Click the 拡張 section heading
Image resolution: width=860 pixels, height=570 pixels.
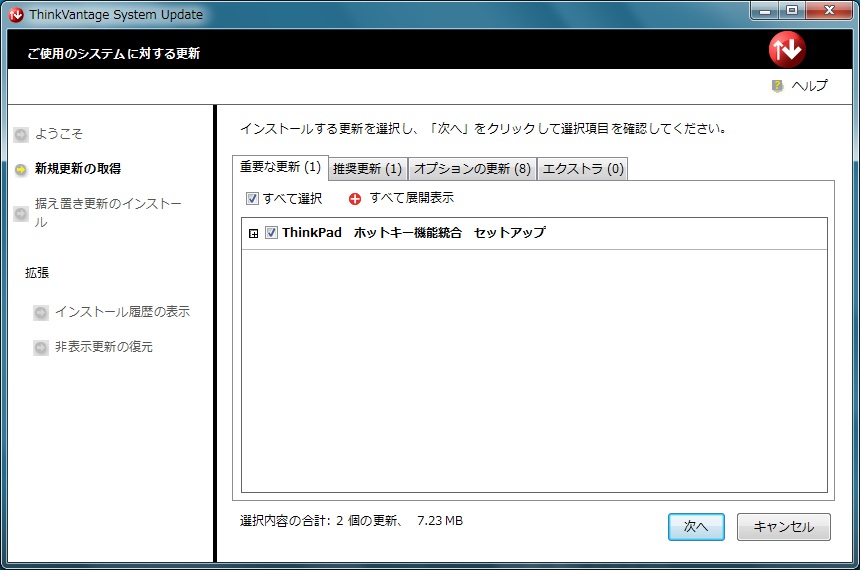pyautogui.click(x=37, y=273)
